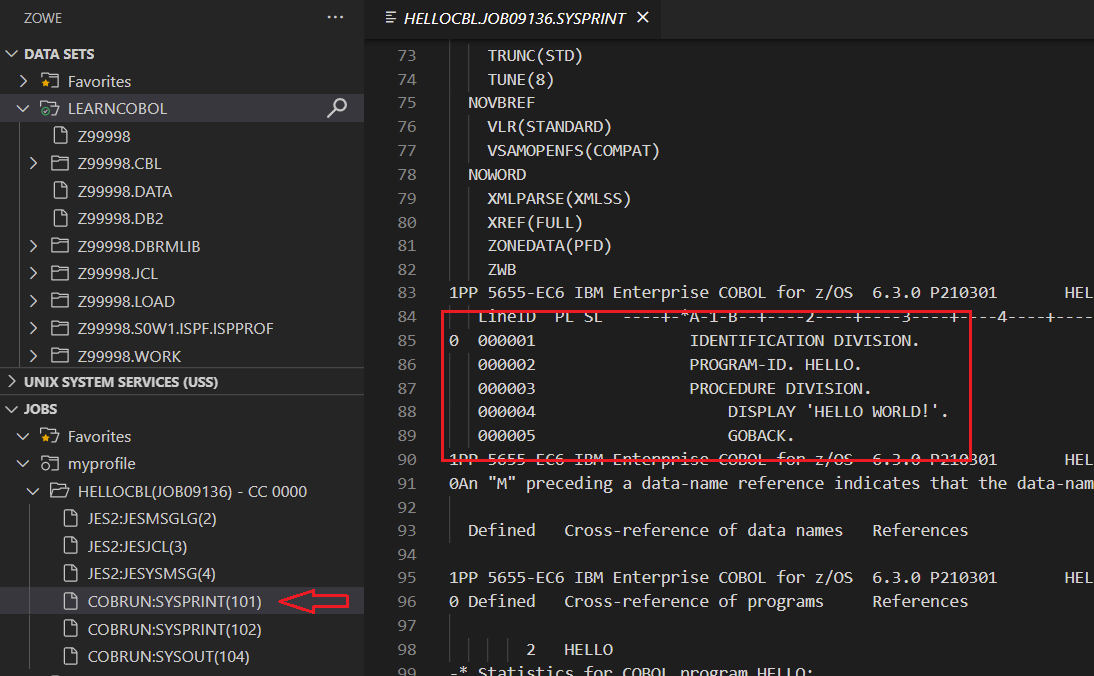
Task: Click the open folder icon of HELLOCBL(JOB09136)
Action: [x=60, y=491]
